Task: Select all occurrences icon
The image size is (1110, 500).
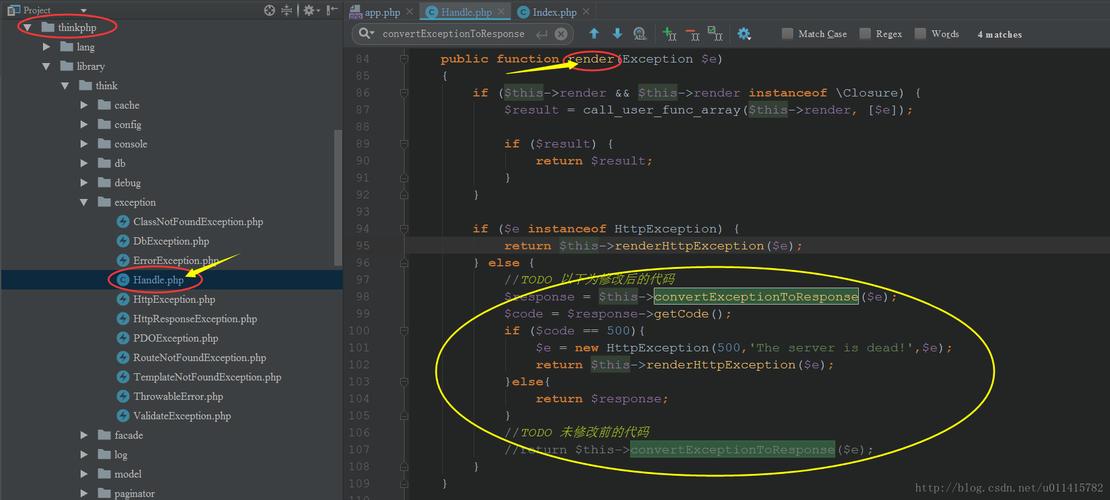Action: point(715,33)
